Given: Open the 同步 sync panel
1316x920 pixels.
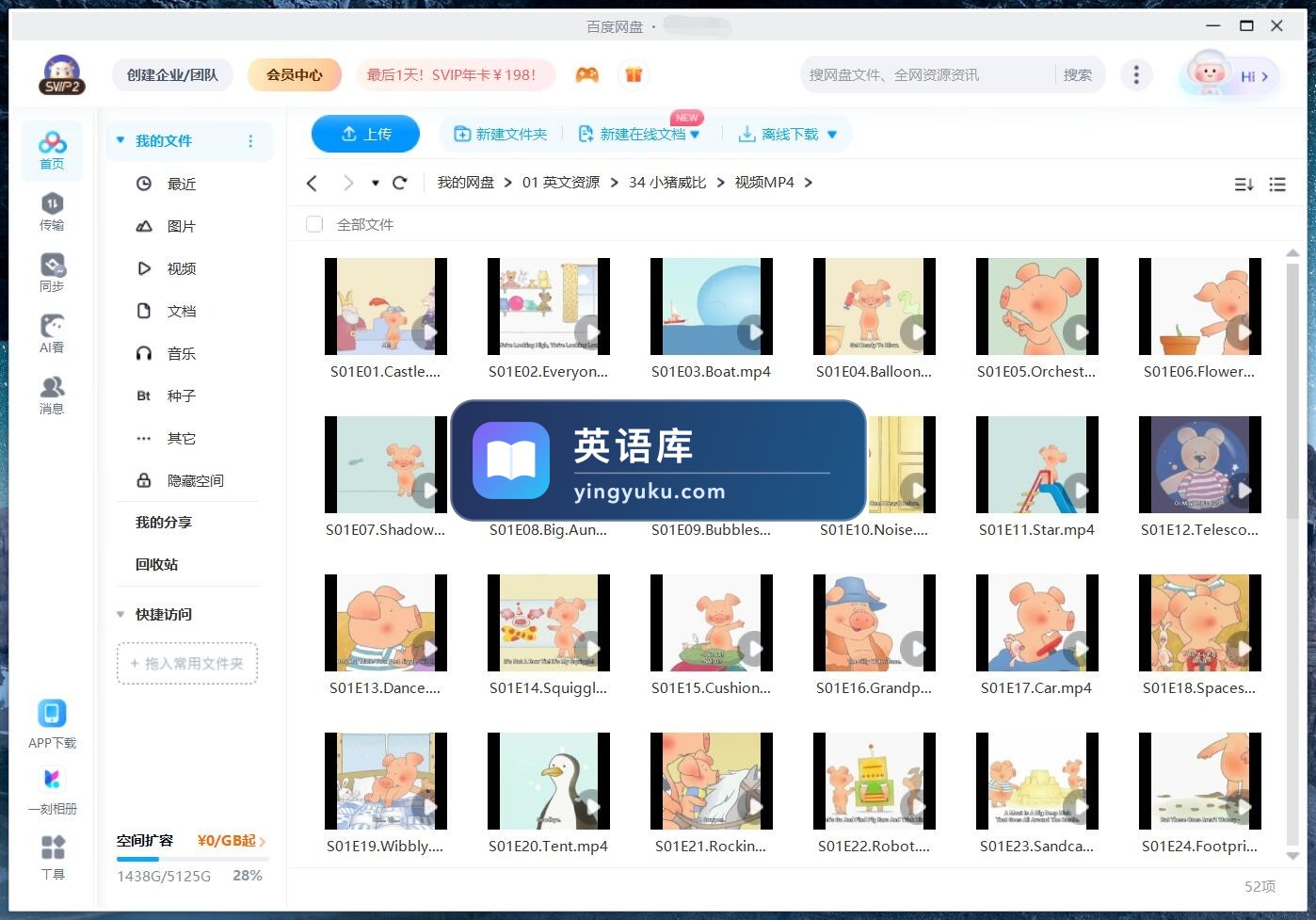Looking at the screenshot, I should [x=52, y=272].
